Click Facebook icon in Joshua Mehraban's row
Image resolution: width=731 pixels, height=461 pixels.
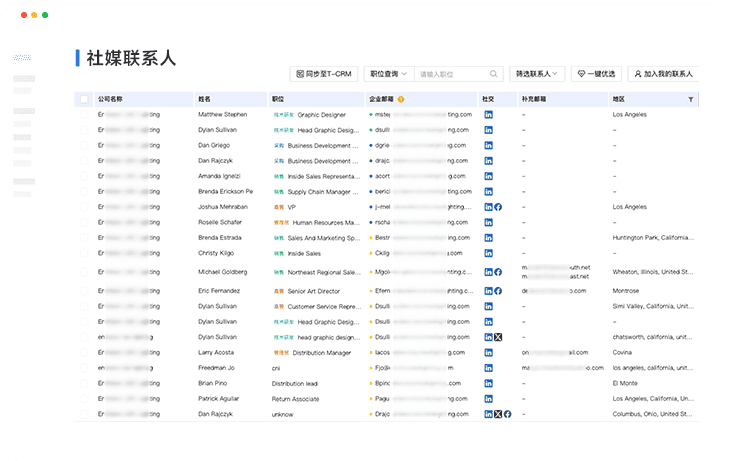point(498,207)
